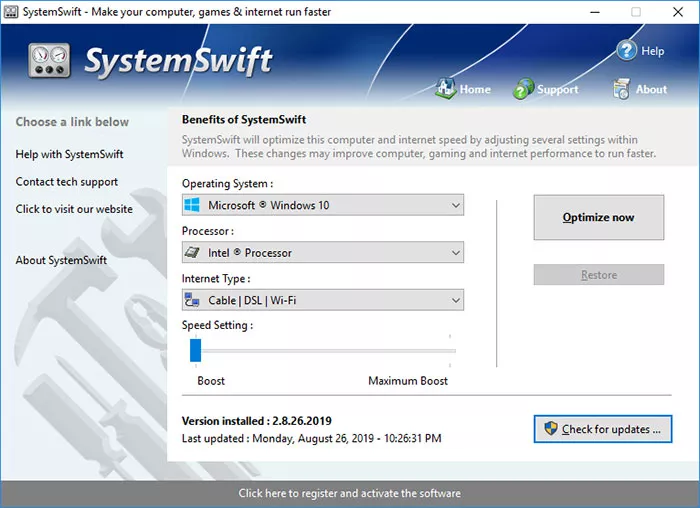Open the Home menu label
This screenshot has height=508, width=700.
[x=475, y=89]
